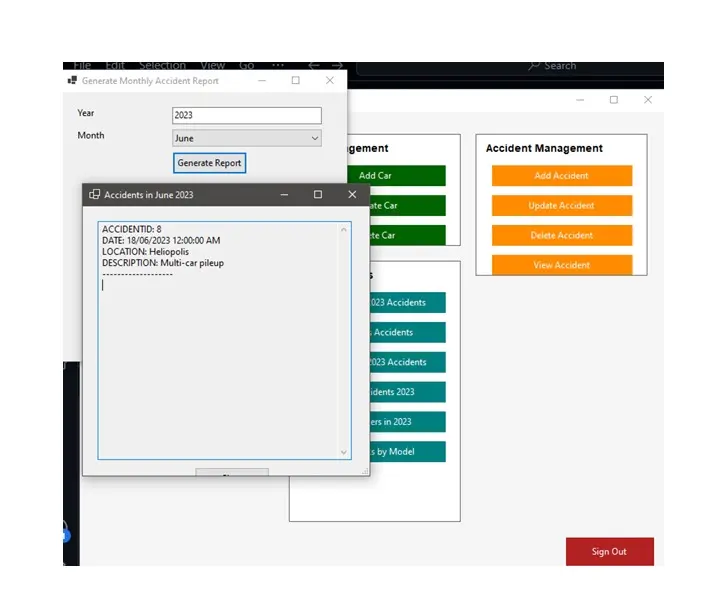
Task: Click the Update Accident button
Action: [x=562, y=206]
